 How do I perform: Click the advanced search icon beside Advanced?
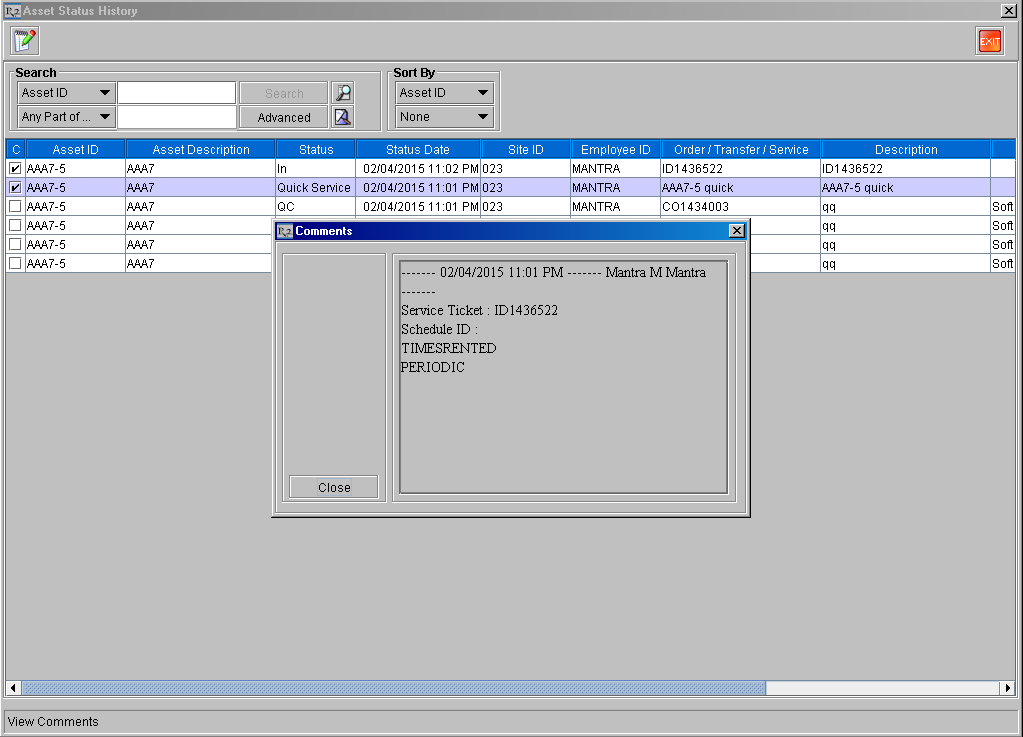(x=343, y=117)
